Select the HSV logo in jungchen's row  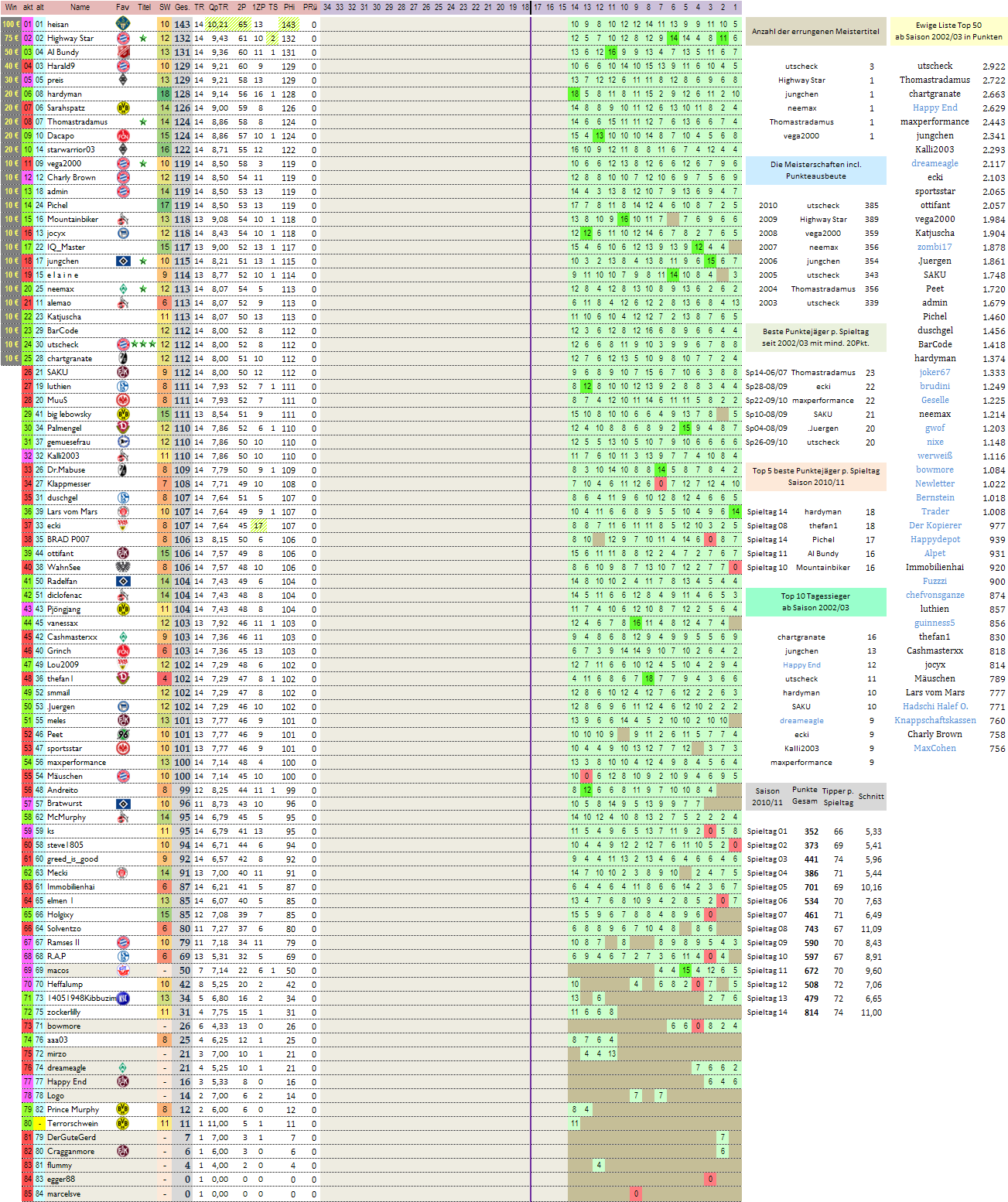122,261
